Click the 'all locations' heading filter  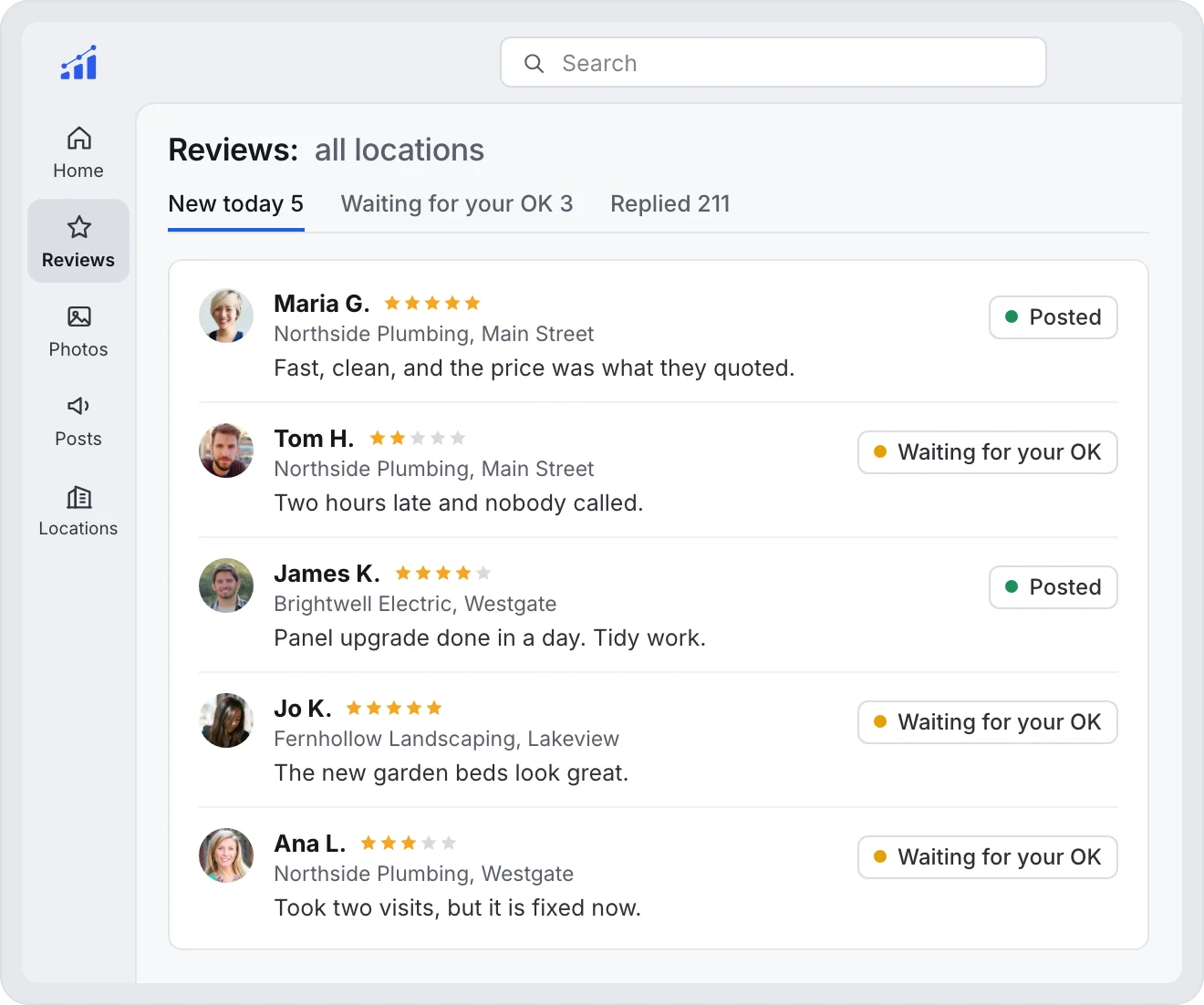tap(400, 150)
